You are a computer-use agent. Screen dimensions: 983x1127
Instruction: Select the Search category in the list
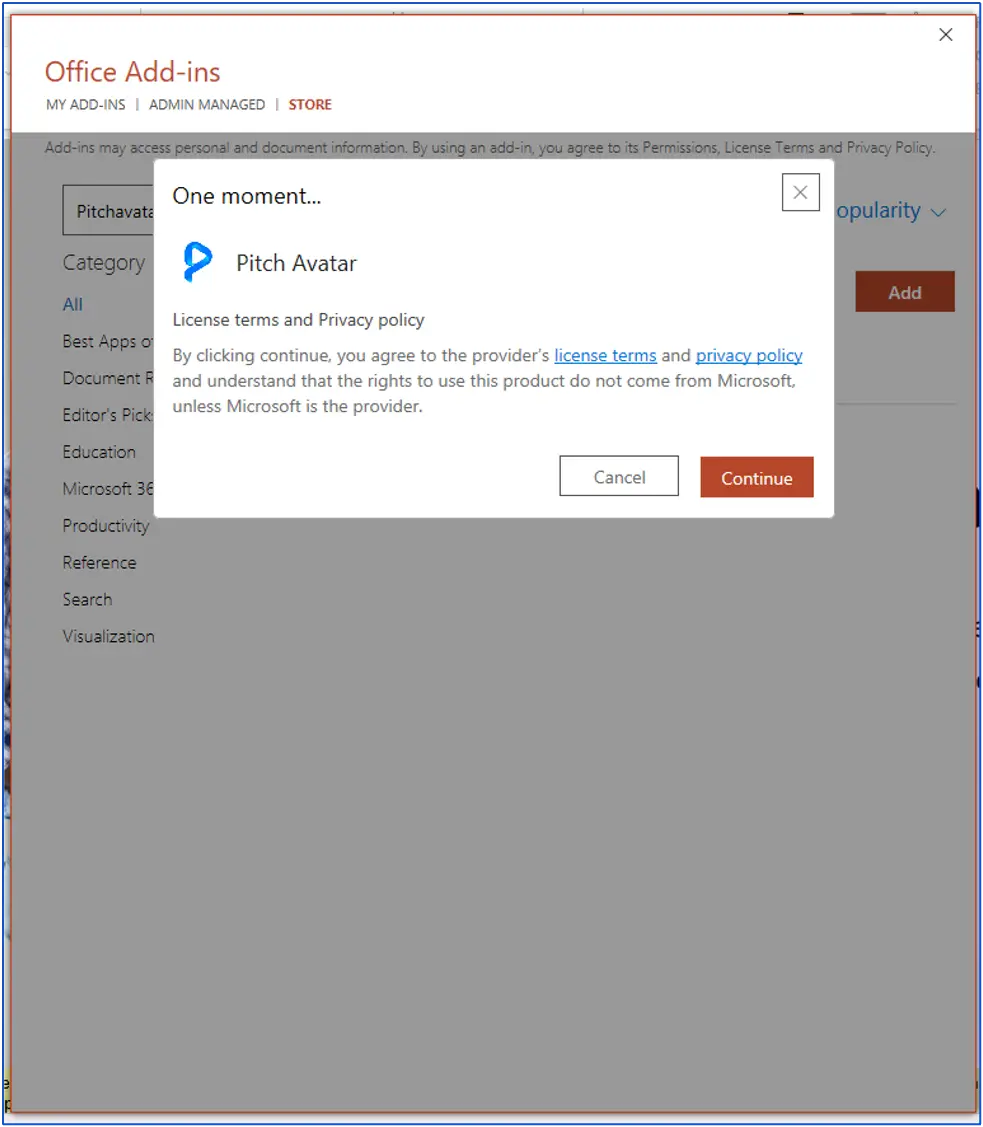click(87, 600)
